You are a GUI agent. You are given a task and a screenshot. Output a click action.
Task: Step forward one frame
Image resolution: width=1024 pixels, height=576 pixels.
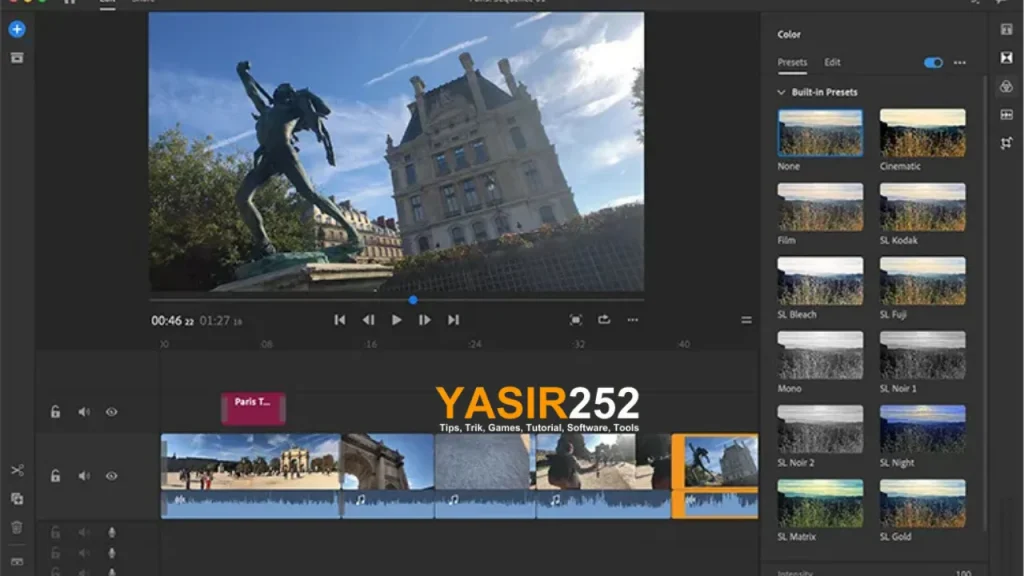pyautogui.click(x=424, y=320)
